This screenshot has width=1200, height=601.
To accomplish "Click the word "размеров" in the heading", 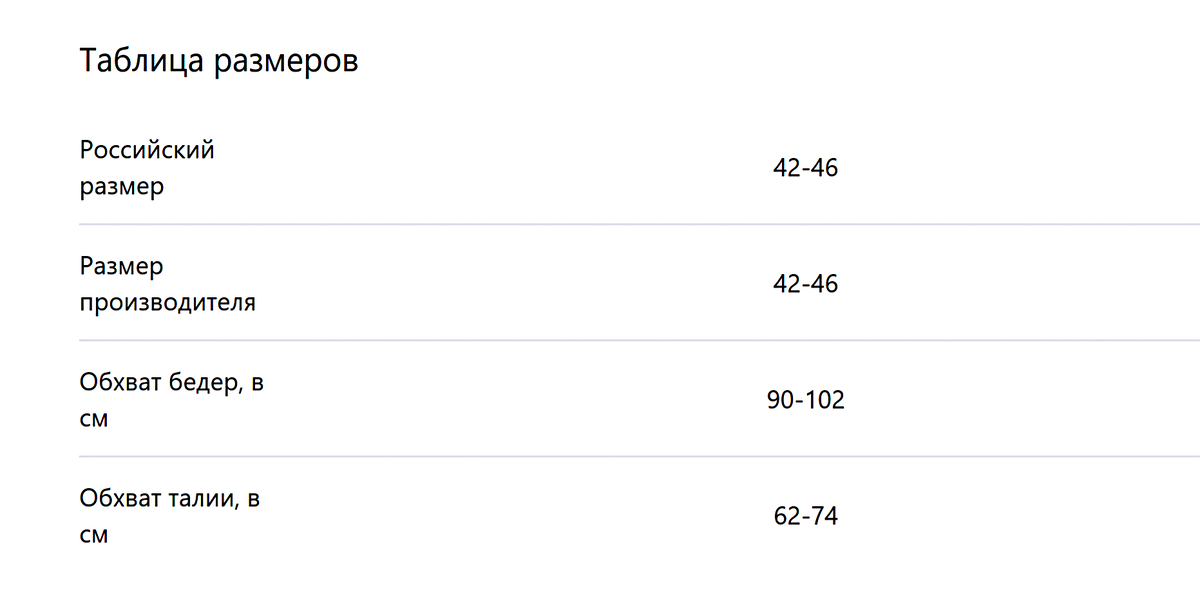I will [x=286, y=63].
